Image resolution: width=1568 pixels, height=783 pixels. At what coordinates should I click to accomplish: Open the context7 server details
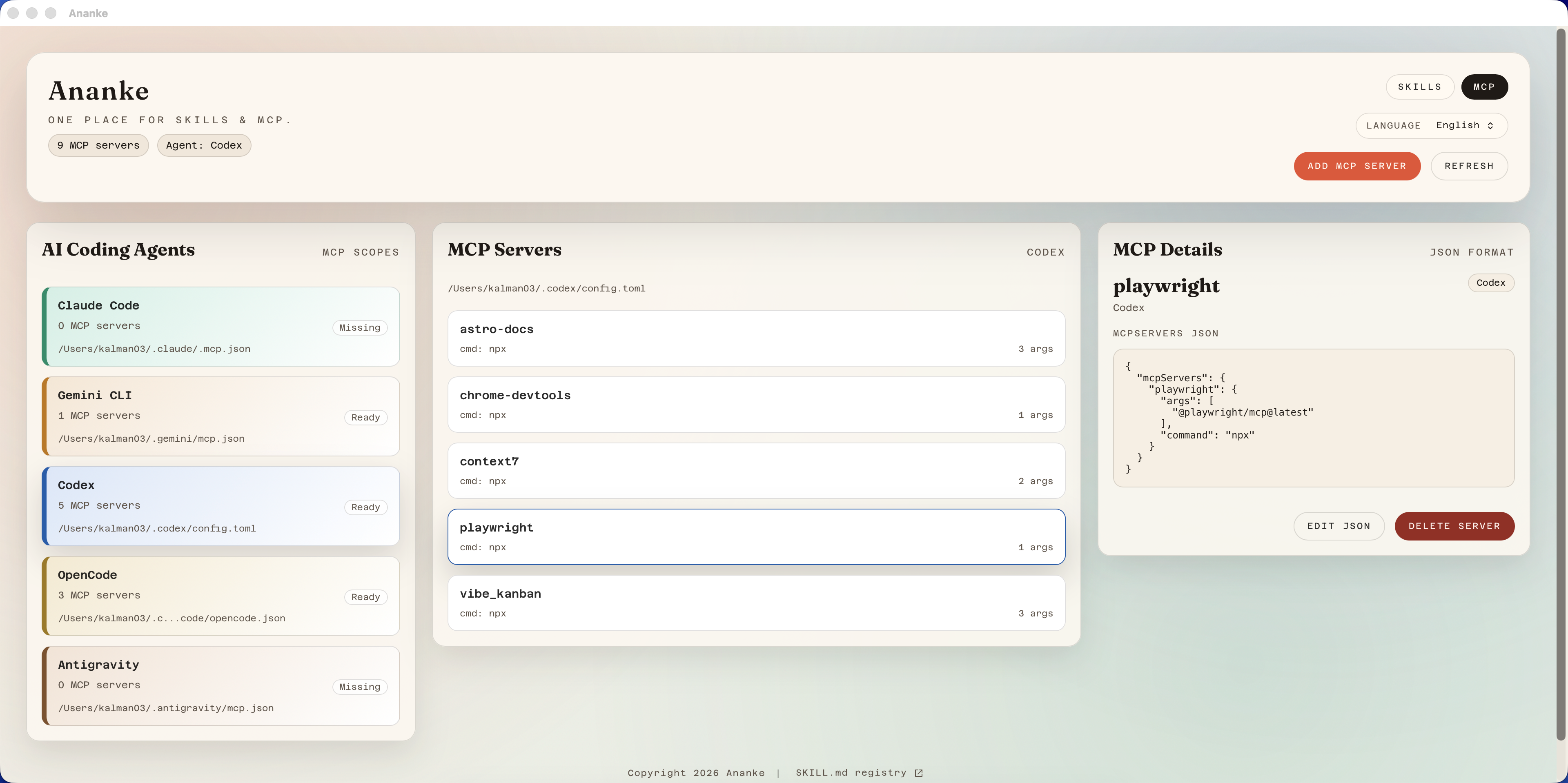[755, 470]
